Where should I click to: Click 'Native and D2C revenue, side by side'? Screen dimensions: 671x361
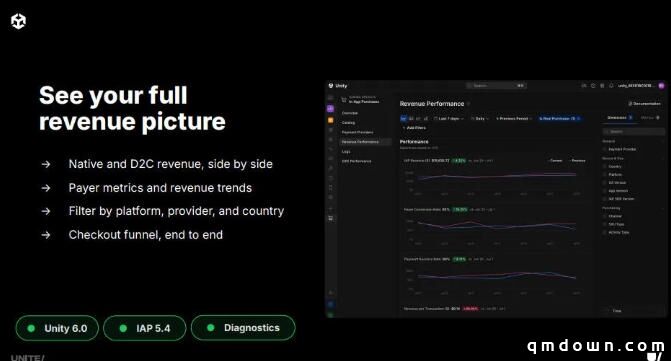(171, 164)
